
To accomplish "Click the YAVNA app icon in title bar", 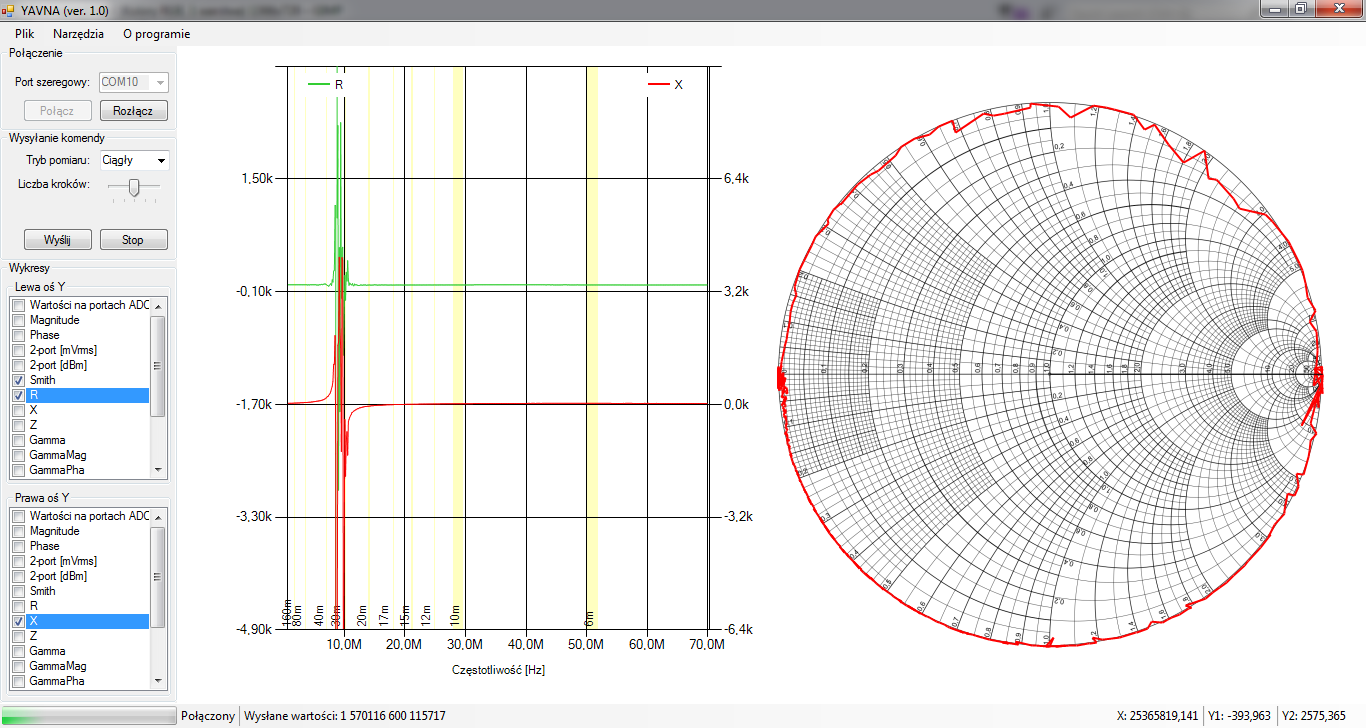I will (10, 8).
